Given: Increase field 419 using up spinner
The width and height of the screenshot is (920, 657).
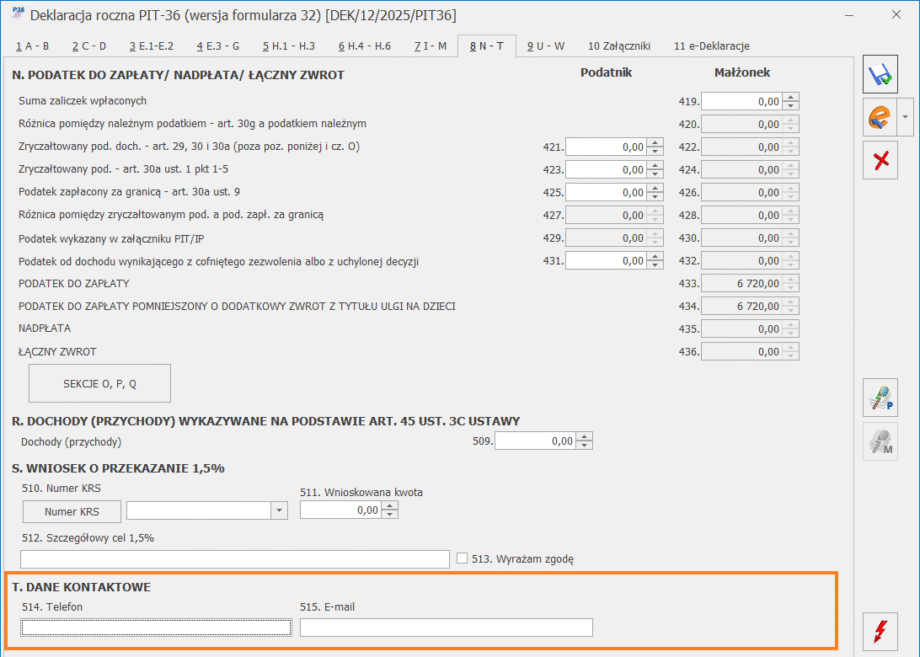Looking at the screenshot, I should [791, 97].
